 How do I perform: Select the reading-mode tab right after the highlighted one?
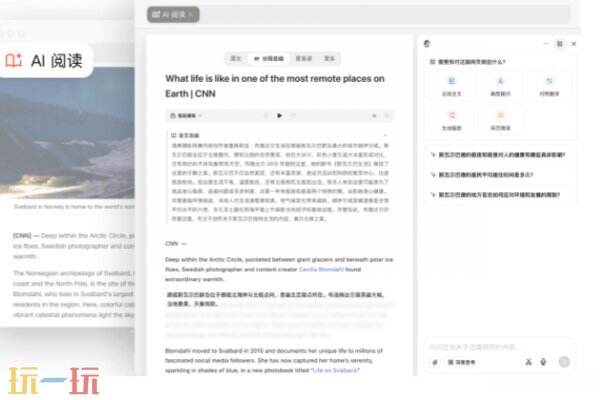(304, 59)
